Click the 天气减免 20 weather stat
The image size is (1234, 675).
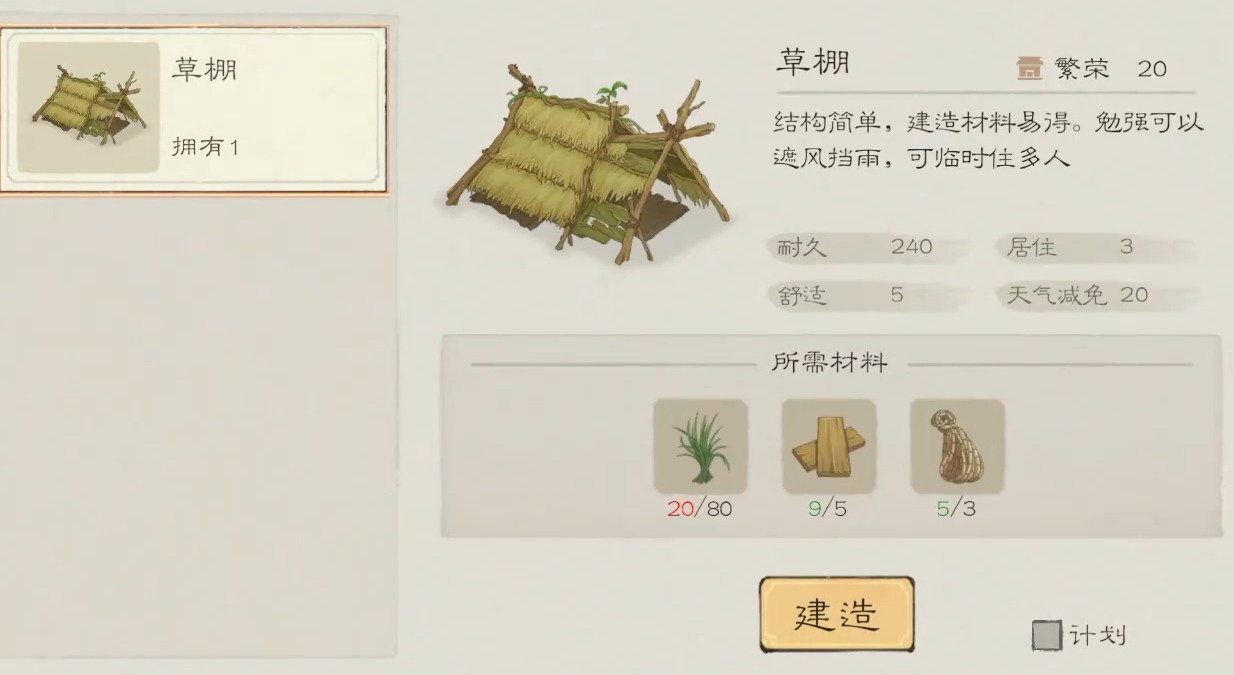point(1096,295)
